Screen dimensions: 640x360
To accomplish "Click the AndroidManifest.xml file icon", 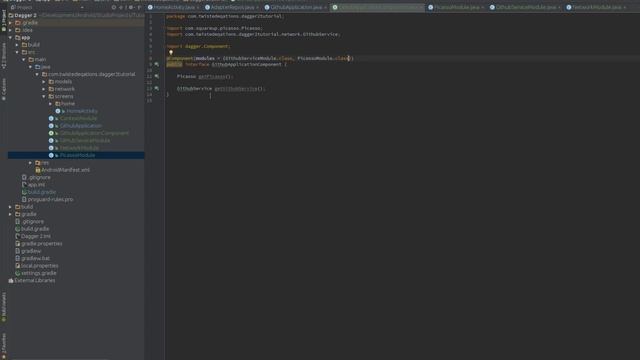I will [38, 170].
